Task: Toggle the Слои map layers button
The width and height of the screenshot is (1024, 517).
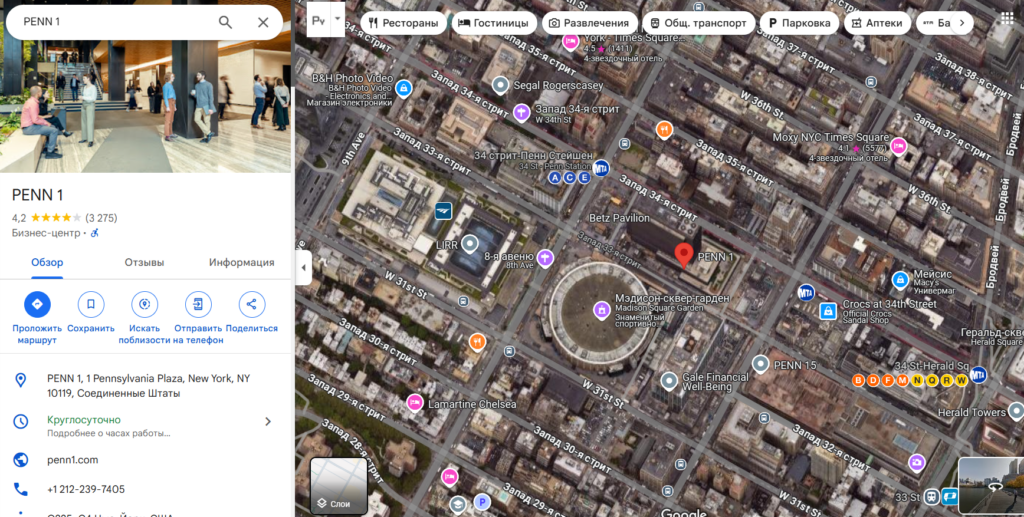Action: 339,486
